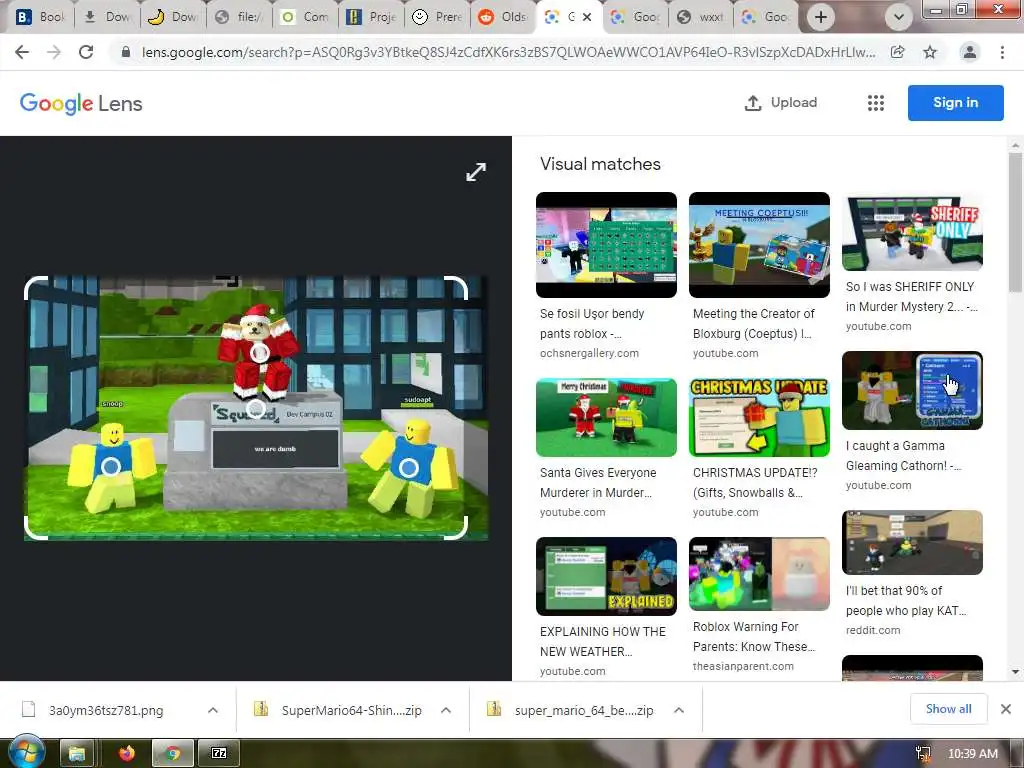Click the bottom-right crop corner handle
The height and width of the screenshot is (768, 1024).
[456, 528]
